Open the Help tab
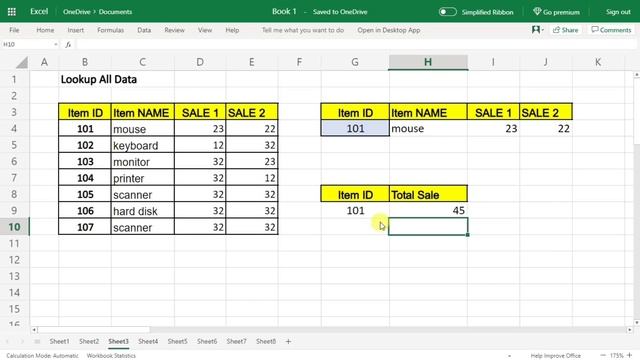Viewport: 640px width, 360px height. tap(232, 30)
